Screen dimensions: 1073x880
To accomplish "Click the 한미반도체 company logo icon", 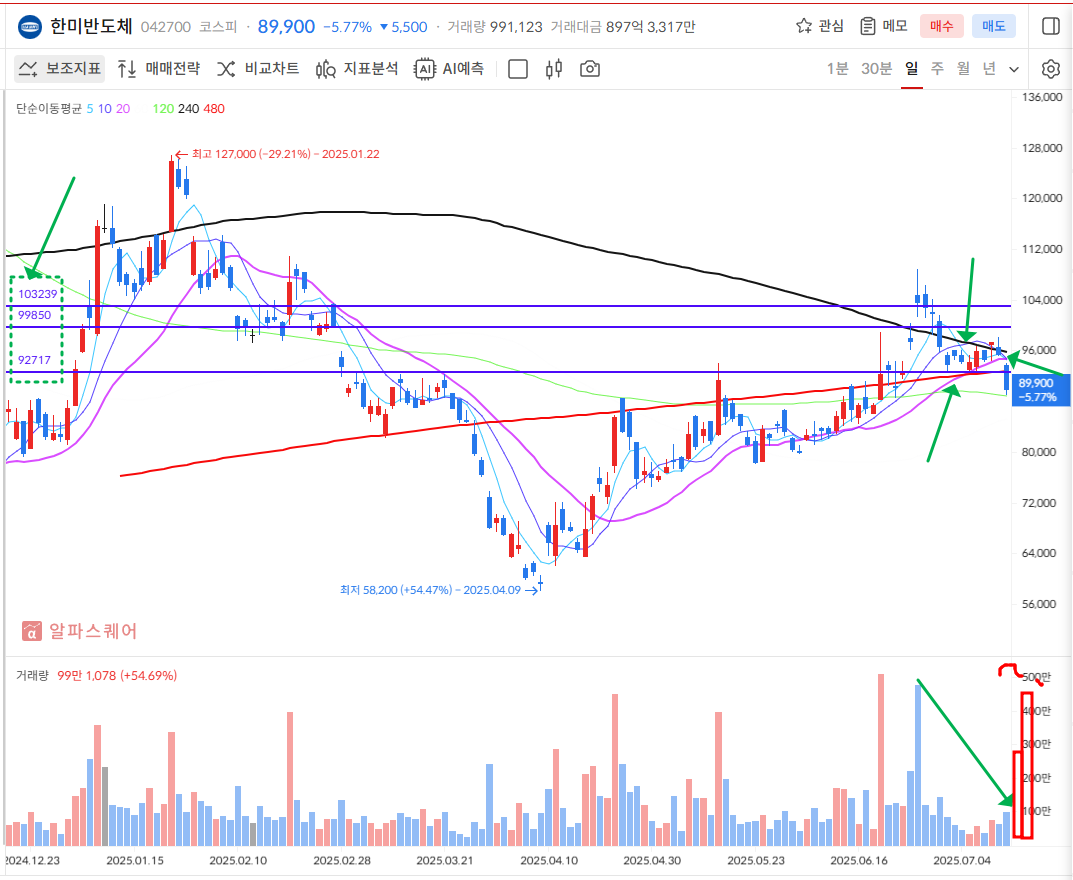I will click(x=29, y=27).
